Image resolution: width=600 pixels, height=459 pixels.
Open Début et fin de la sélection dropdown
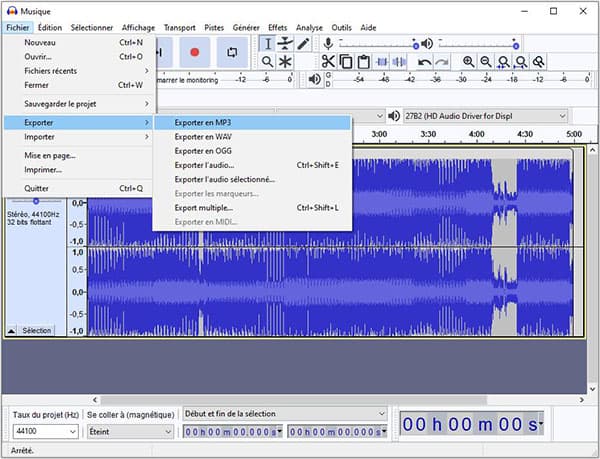click(285, 413)
